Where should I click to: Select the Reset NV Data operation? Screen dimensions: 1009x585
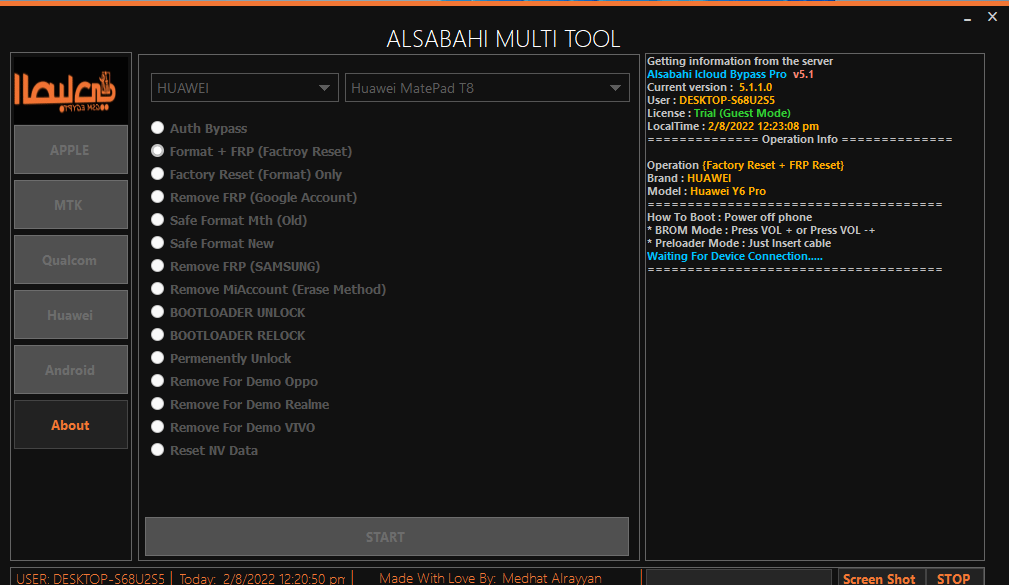click(157, 449)
